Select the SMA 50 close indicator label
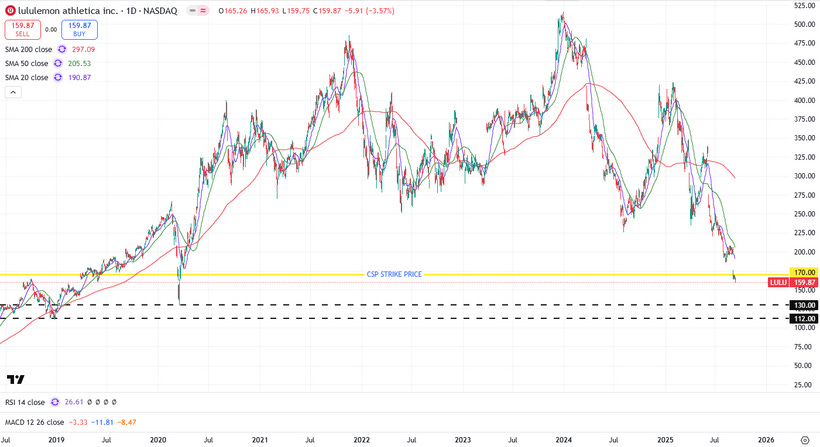The image size is (820, 447). [26, 63]
